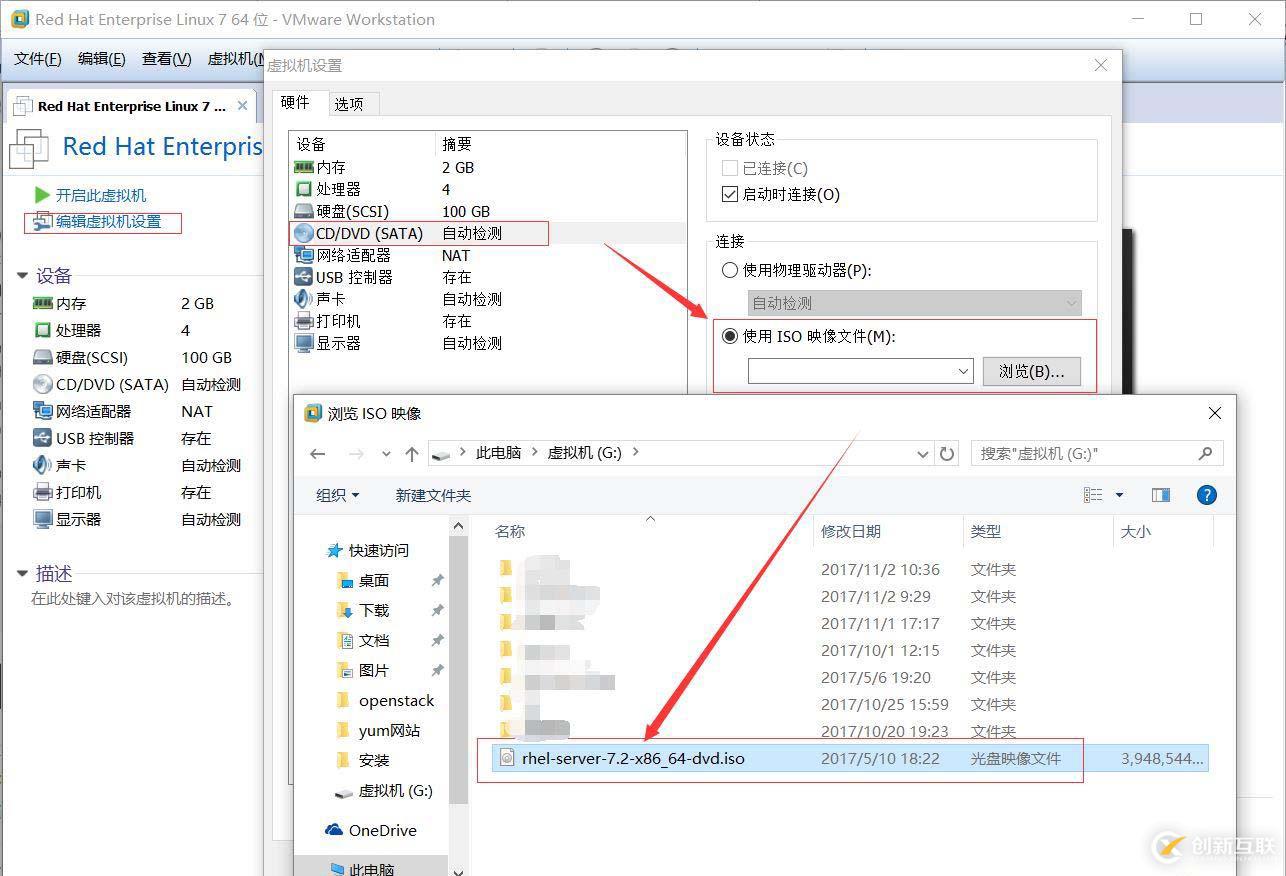Click the USB controller icon in settings dialog
Image resolution: width=1286 pixels, height=876 pixels.
click(304, 278)
